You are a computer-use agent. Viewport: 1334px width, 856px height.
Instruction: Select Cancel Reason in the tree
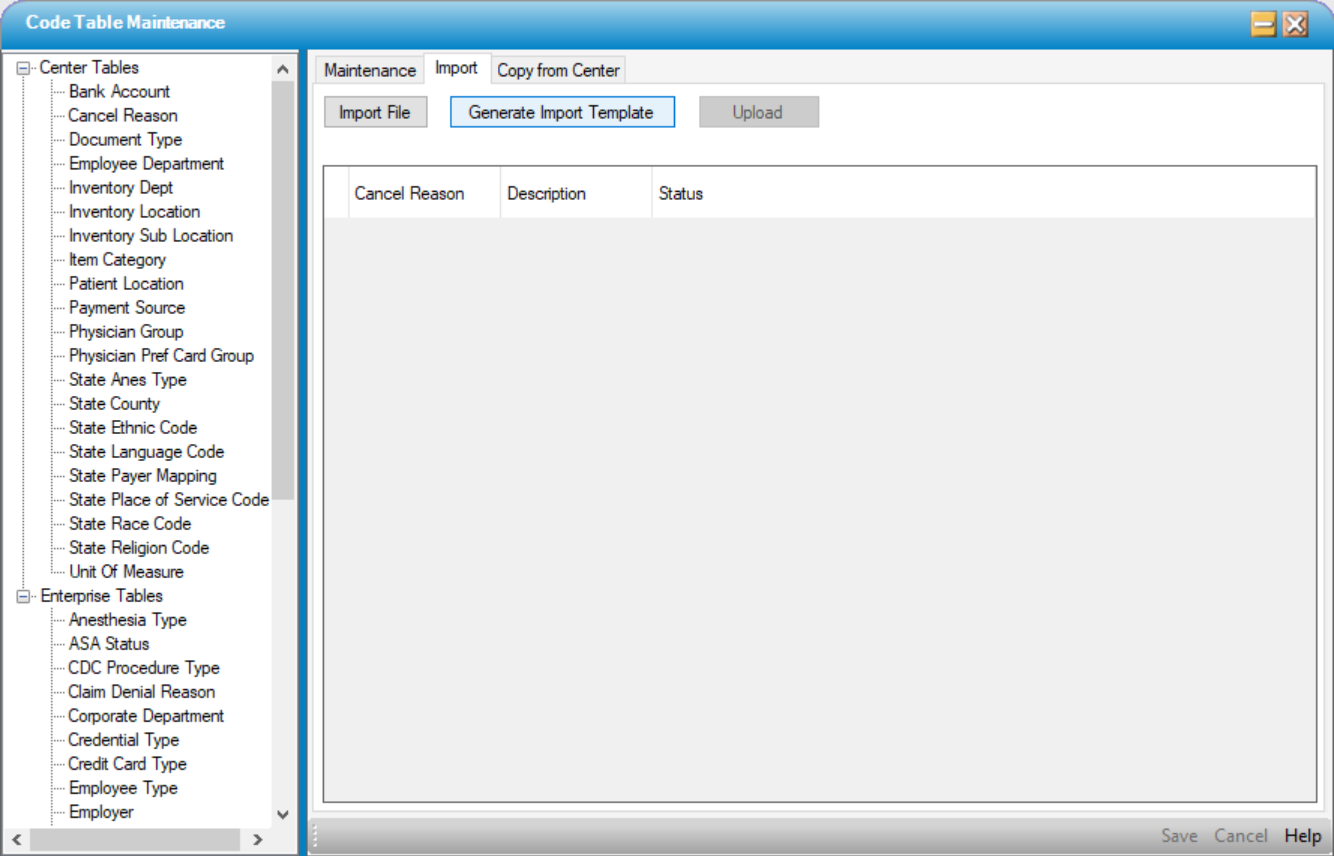[x=122, y=116]
